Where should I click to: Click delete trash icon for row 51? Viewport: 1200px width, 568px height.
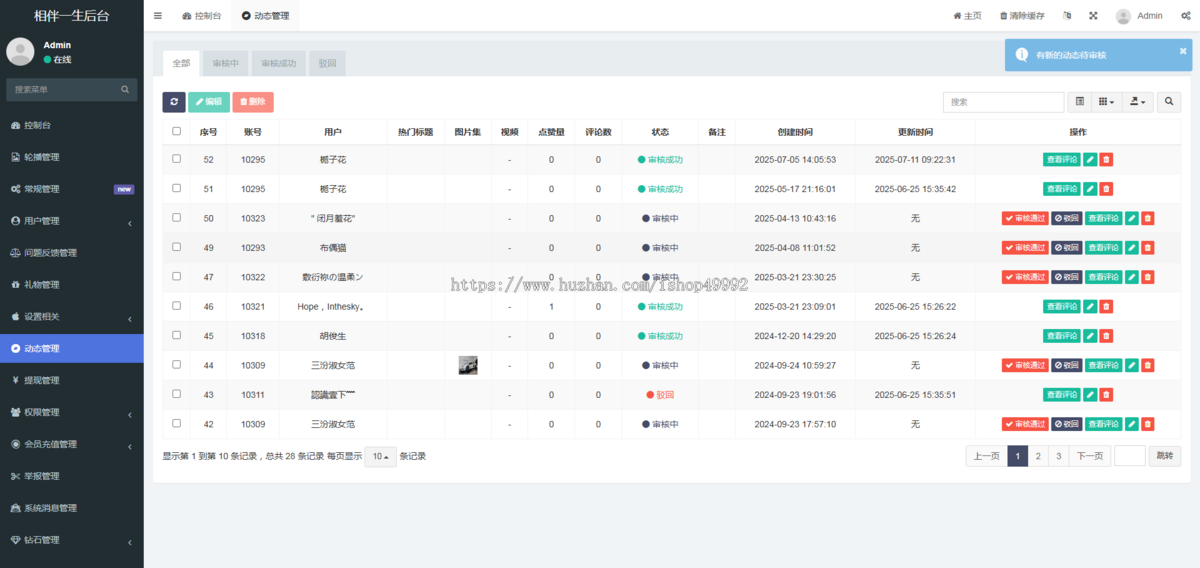(1106, 189)
